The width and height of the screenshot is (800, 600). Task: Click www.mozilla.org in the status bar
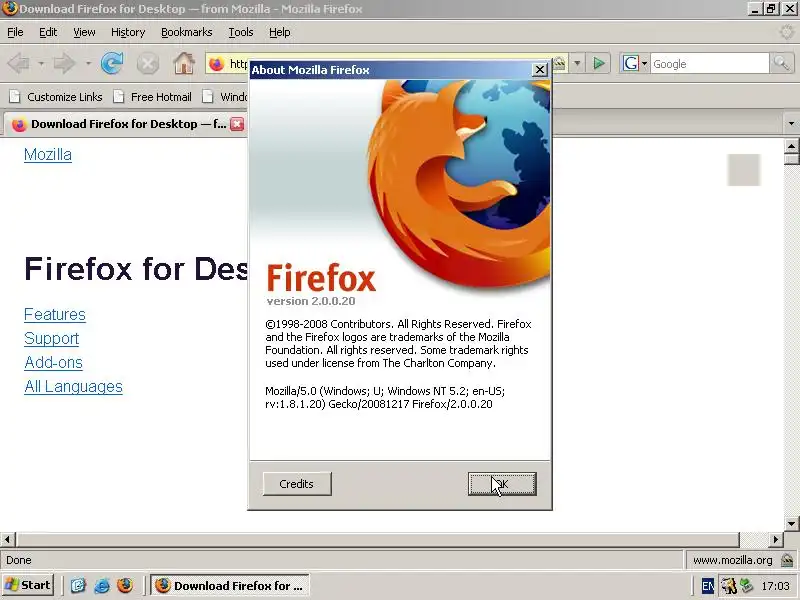732,560
